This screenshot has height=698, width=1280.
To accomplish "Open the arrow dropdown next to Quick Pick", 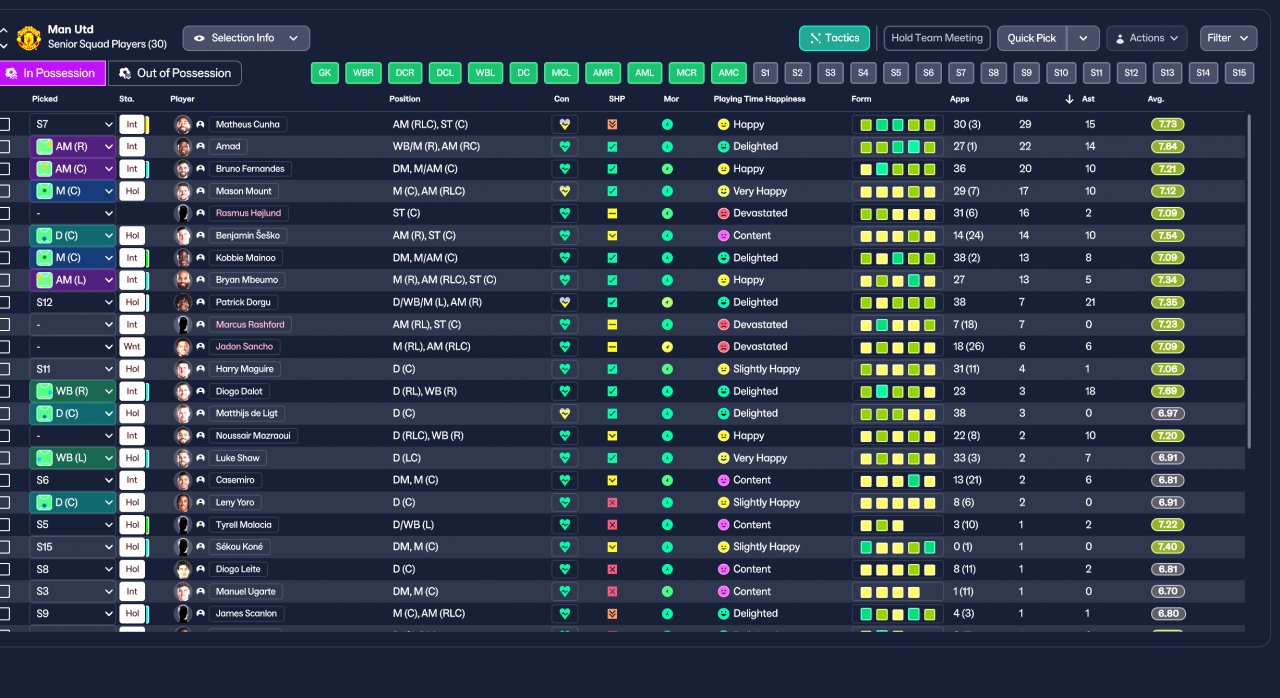I will 1083,38.
